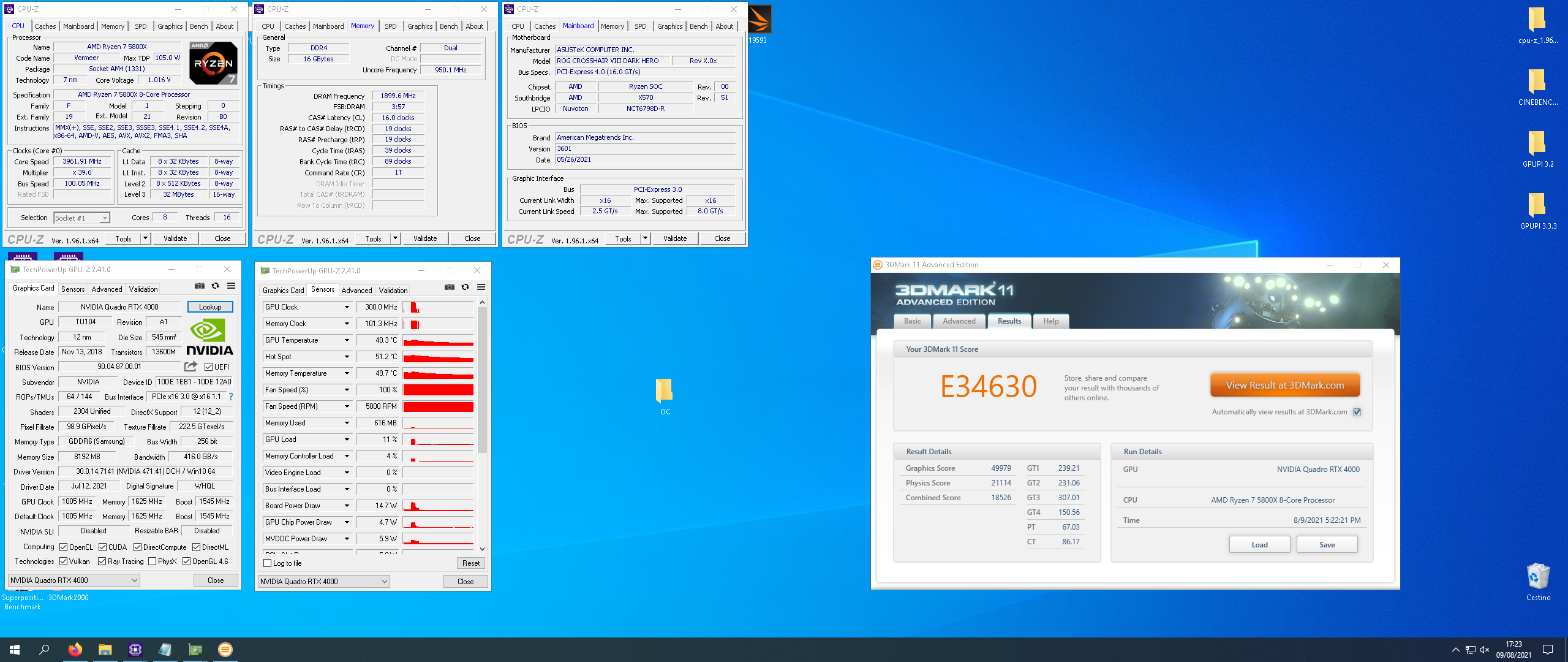Click Load button in 3DMark Run Details
This screenshot has width=1568, height=662.
1259,544
